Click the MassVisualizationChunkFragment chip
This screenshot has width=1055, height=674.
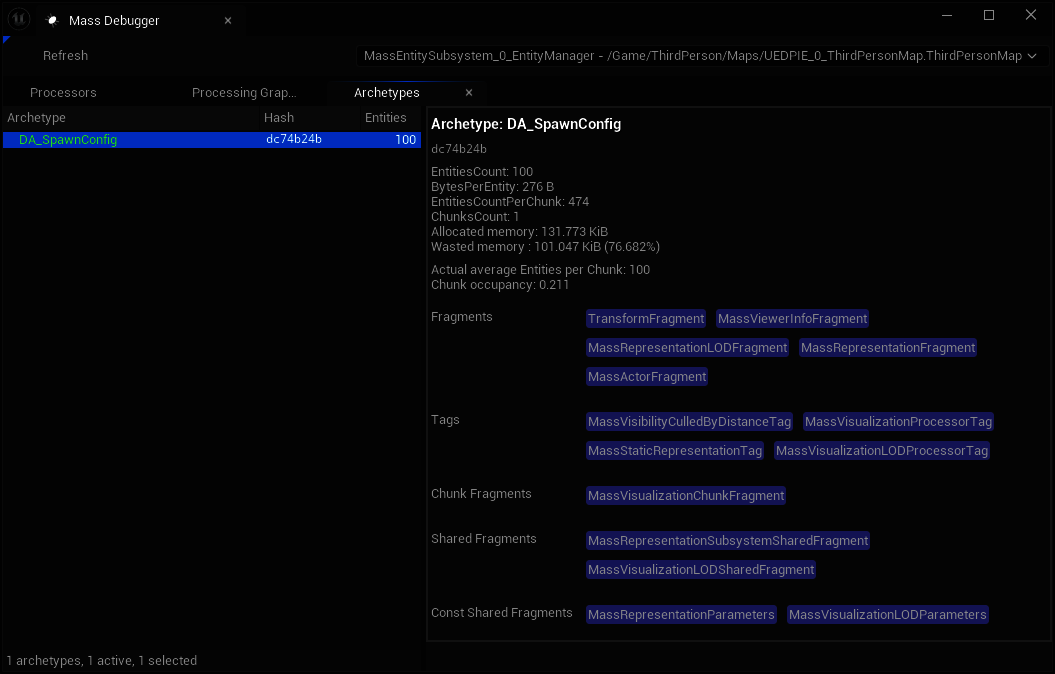coord(686,496)
